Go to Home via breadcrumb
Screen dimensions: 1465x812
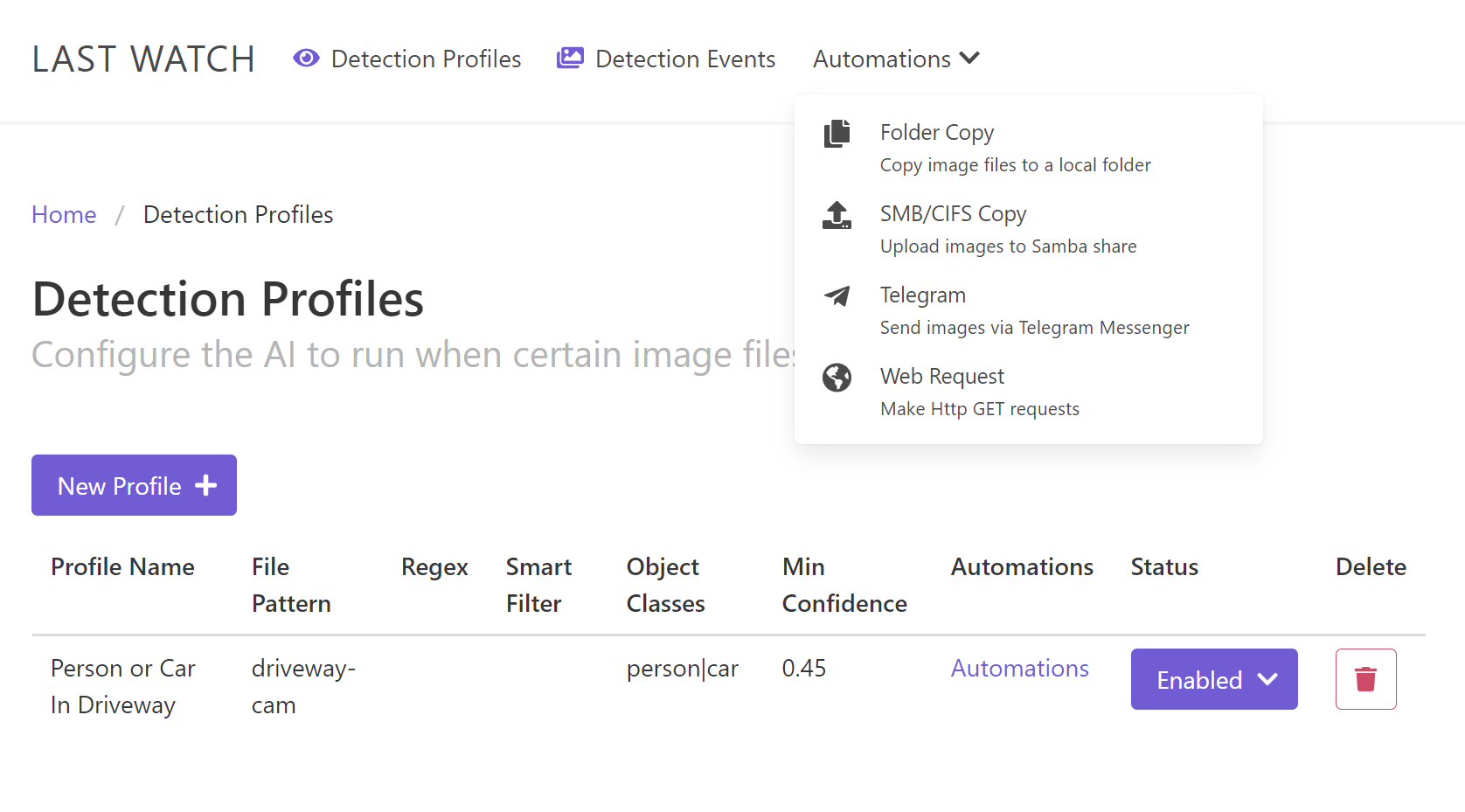pos(64,214)
